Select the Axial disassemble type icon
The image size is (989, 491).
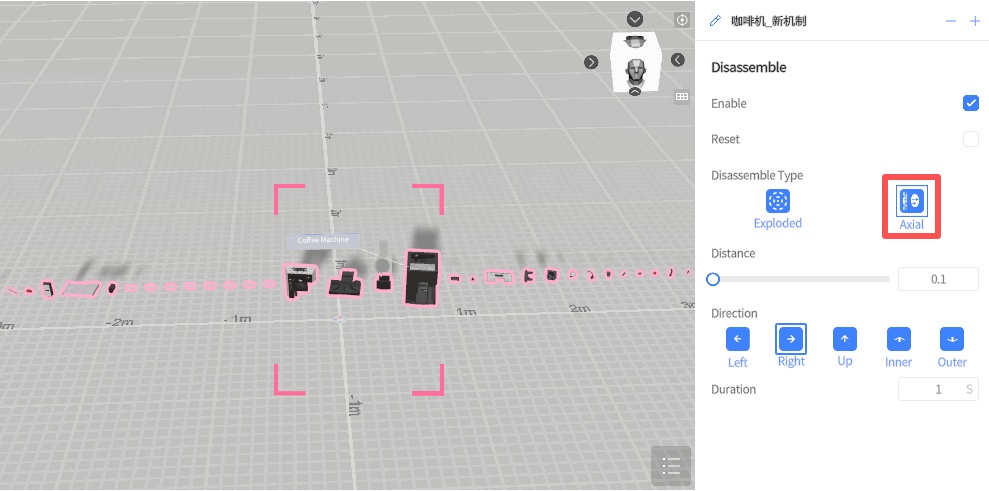pos(911,200)
